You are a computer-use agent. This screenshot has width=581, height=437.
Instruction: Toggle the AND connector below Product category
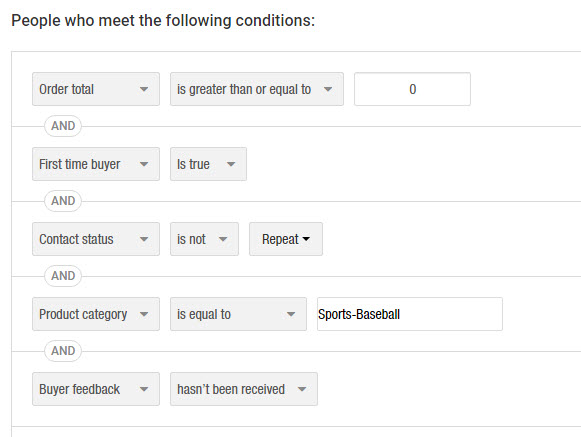tap(63, 351)
